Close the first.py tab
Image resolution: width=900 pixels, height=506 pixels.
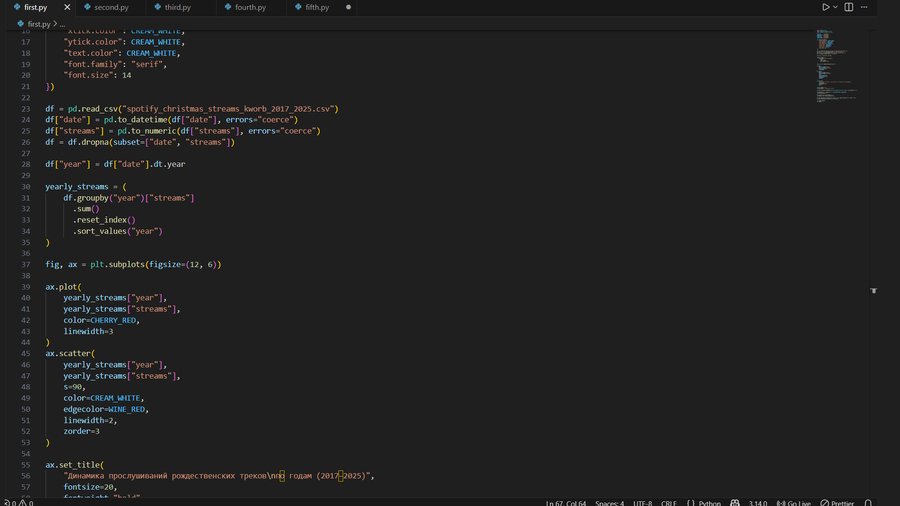[67, 7]
